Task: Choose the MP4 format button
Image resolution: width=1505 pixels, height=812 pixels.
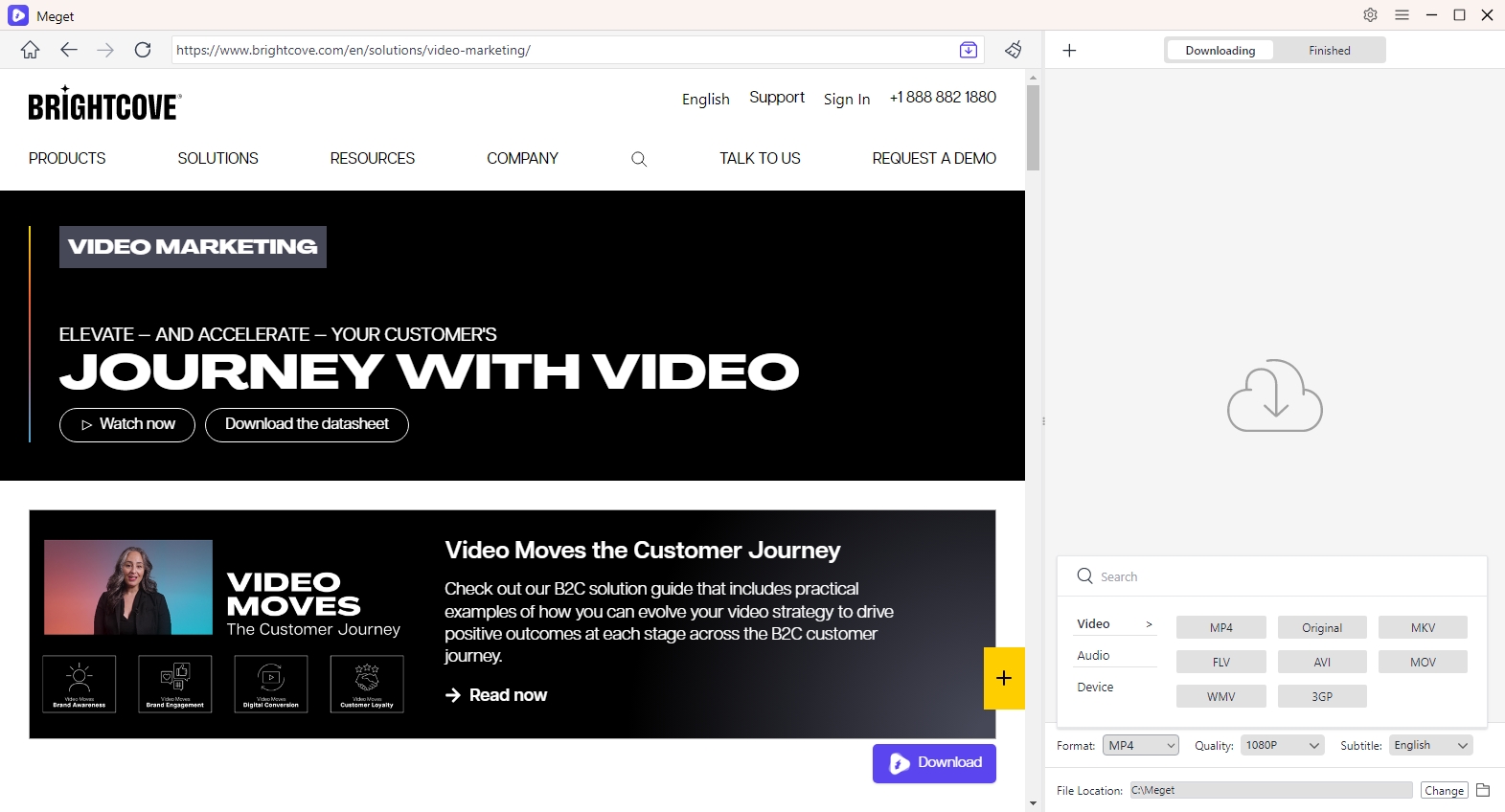Action: (1221, 627)
